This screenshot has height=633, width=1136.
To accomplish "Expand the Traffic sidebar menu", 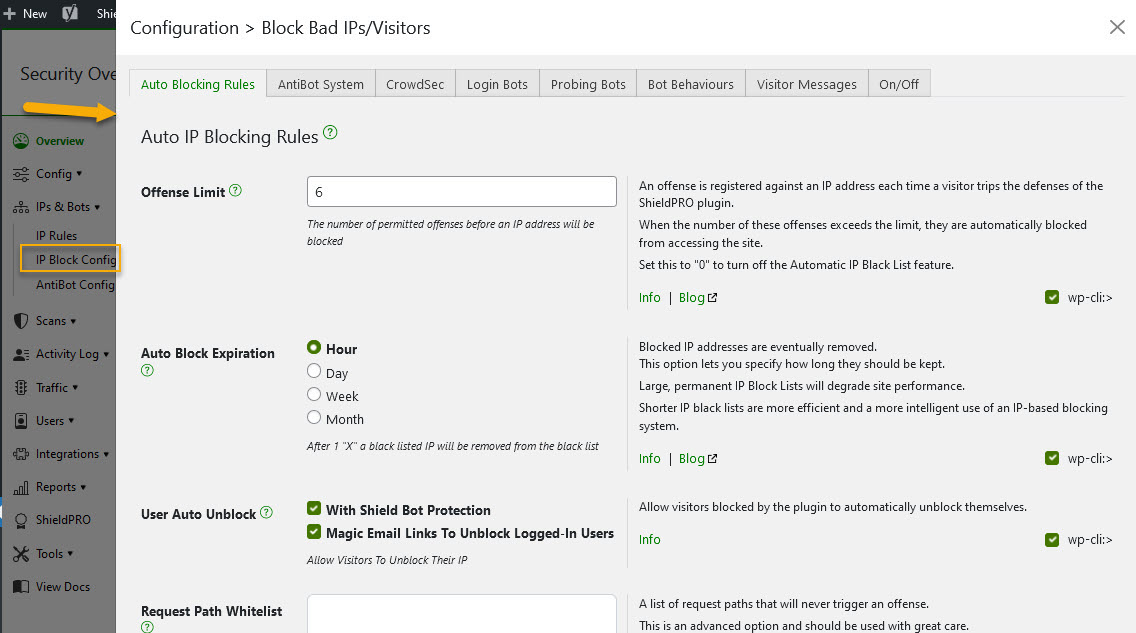I will click(57, 387).
